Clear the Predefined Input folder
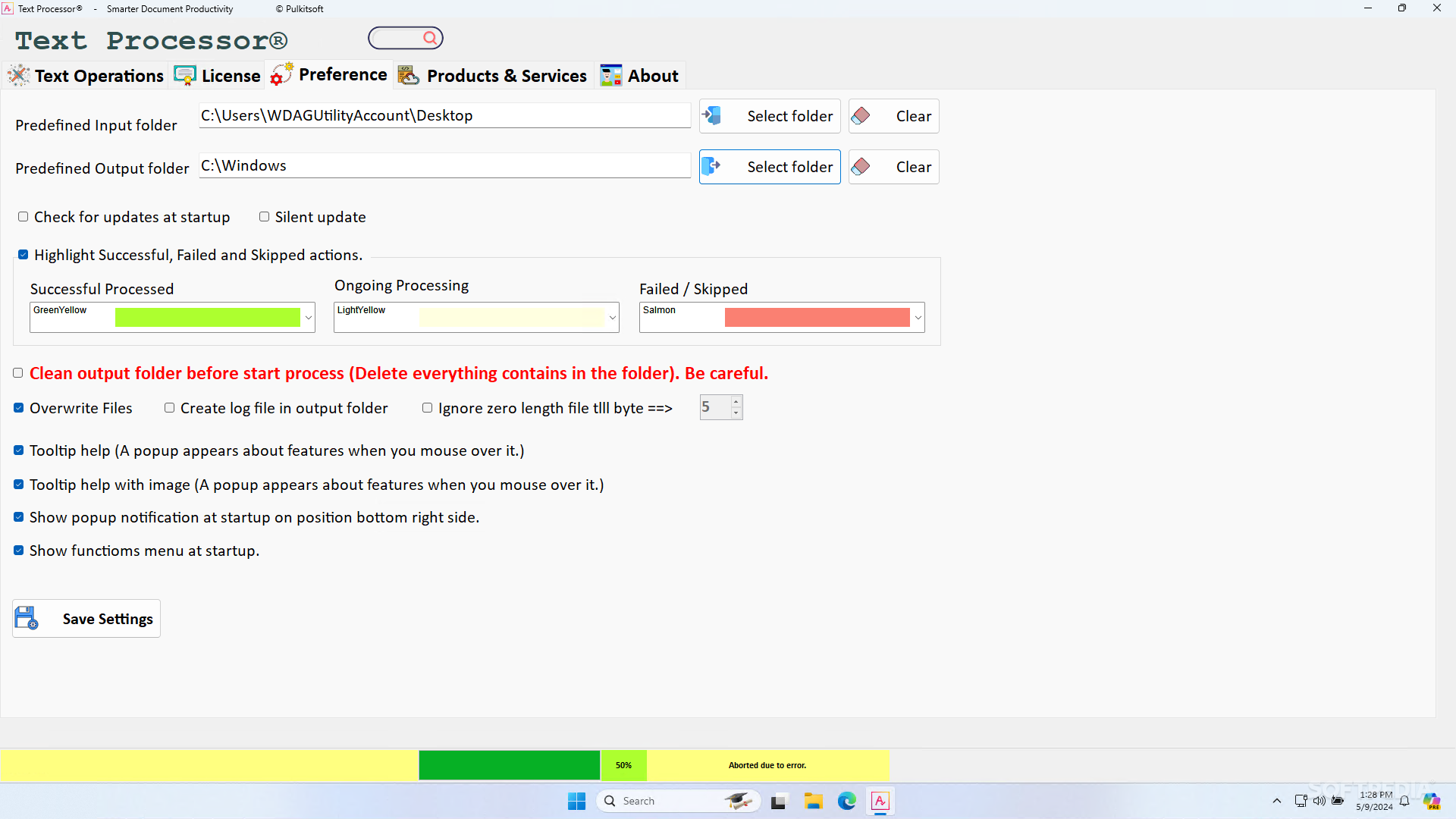 (893, 116)
